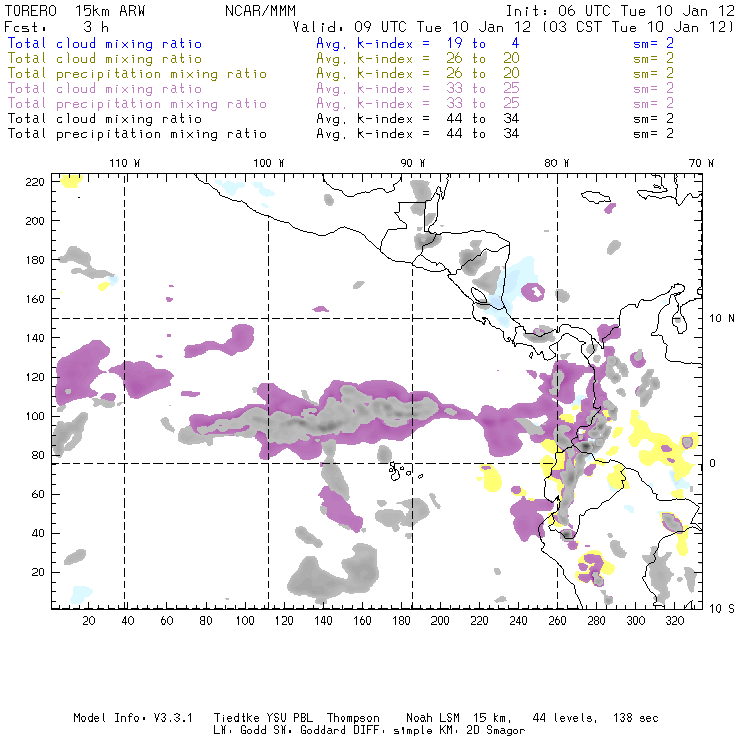The image size is (740, 740).
Task: Select the '10 N' latitude label
Action: pos(722,319)
